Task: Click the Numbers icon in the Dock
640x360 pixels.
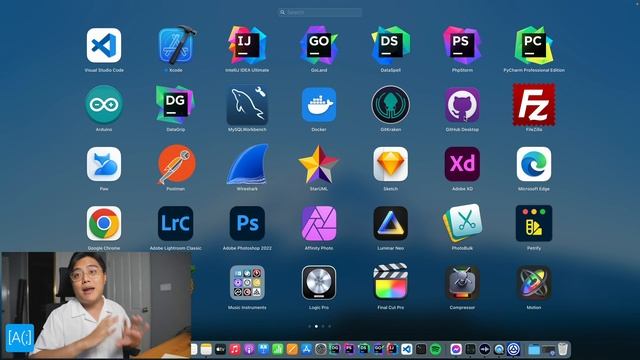Action: 278,349
